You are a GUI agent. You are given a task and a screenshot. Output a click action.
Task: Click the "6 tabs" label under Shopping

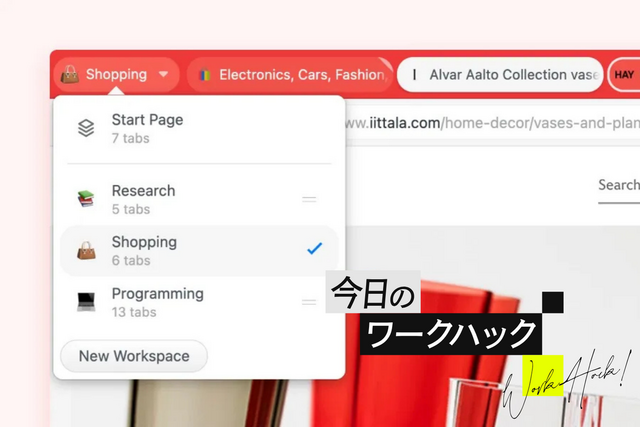point(131,260)
